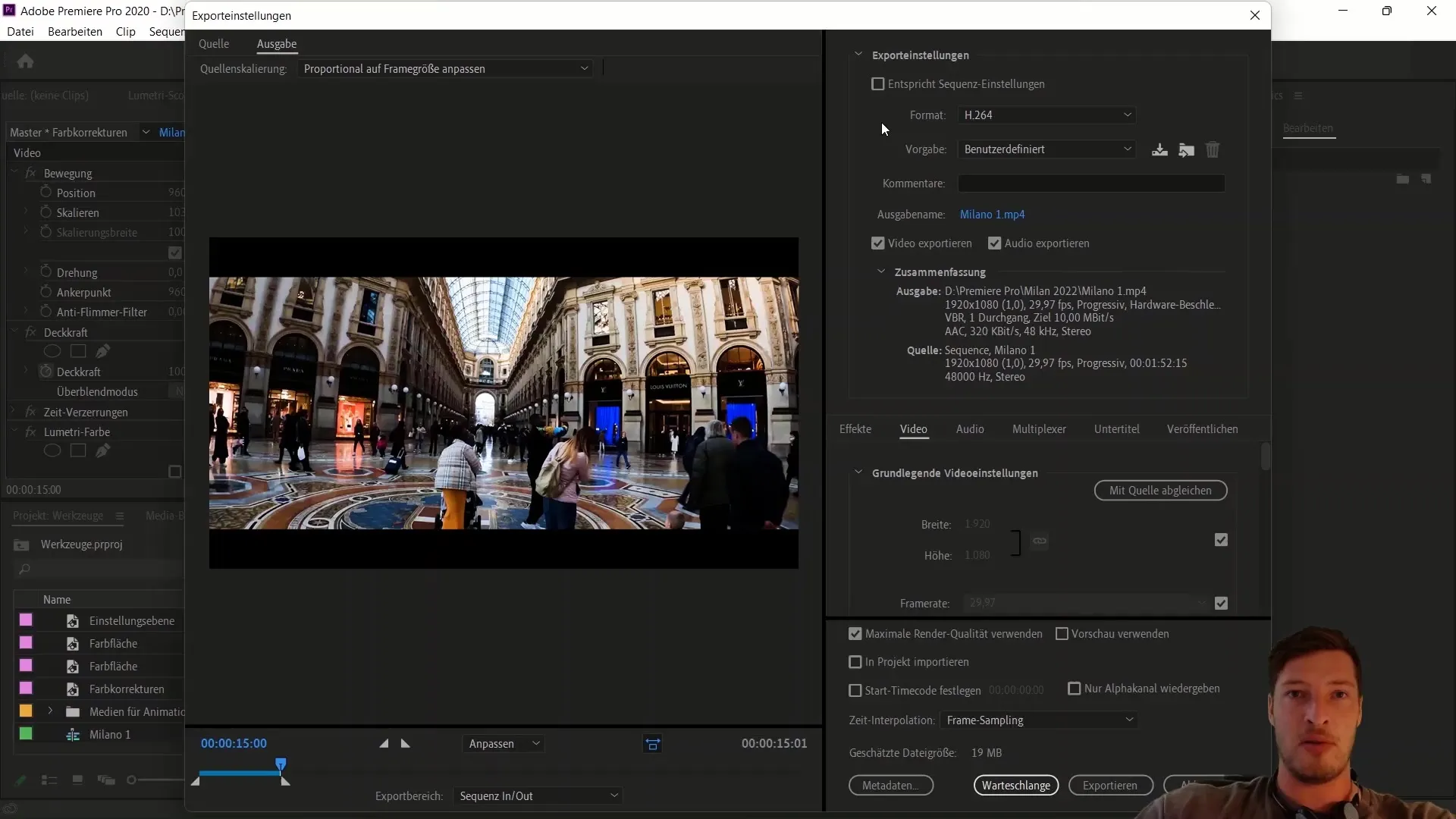Toggle aspect ratio correction icon under preview

pyautogui.click(x=653, y=744)
